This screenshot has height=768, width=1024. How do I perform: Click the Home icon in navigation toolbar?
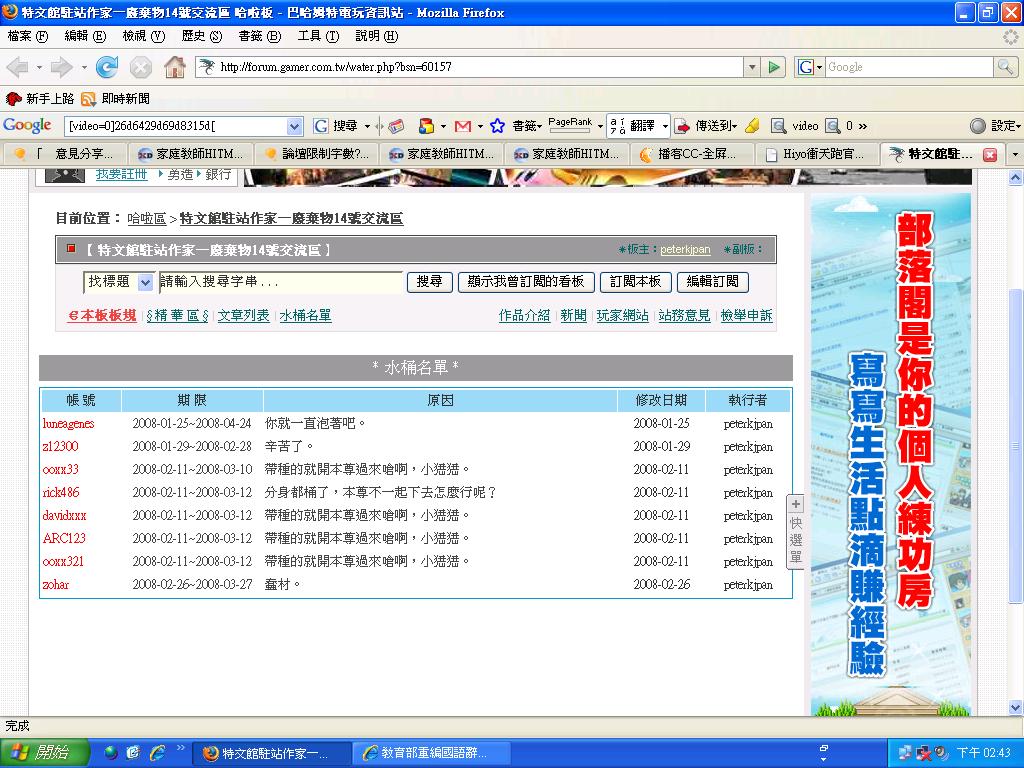click(174, 67)
